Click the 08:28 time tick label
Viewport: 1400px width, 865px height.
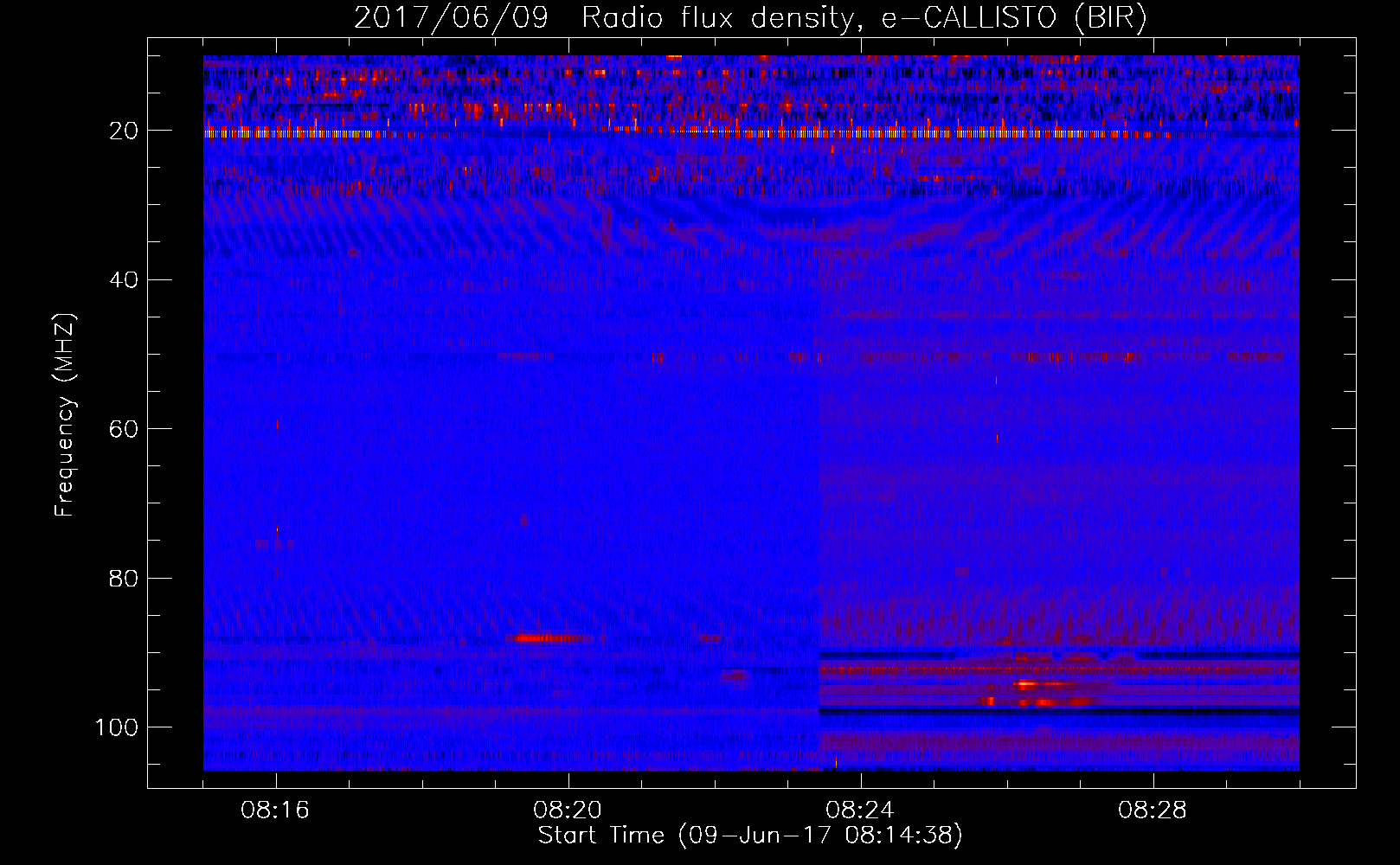(x=1153, y=811)
